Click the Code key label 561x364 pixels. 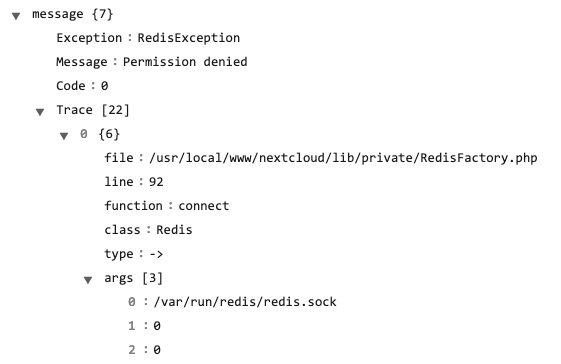click(x=70, y=86)
